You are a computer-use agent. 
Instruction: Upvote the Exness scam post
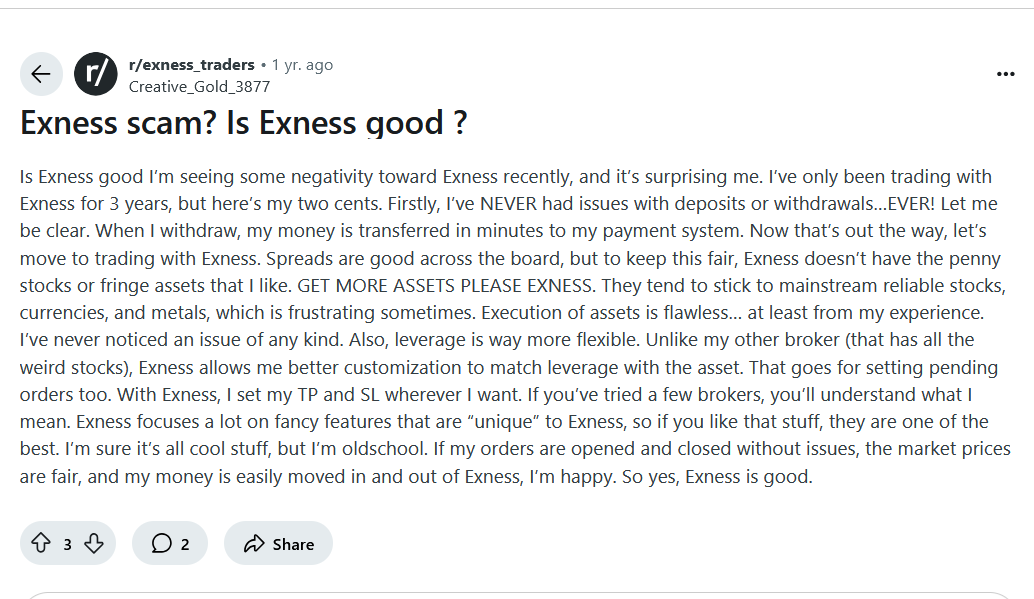coord(41,543)
